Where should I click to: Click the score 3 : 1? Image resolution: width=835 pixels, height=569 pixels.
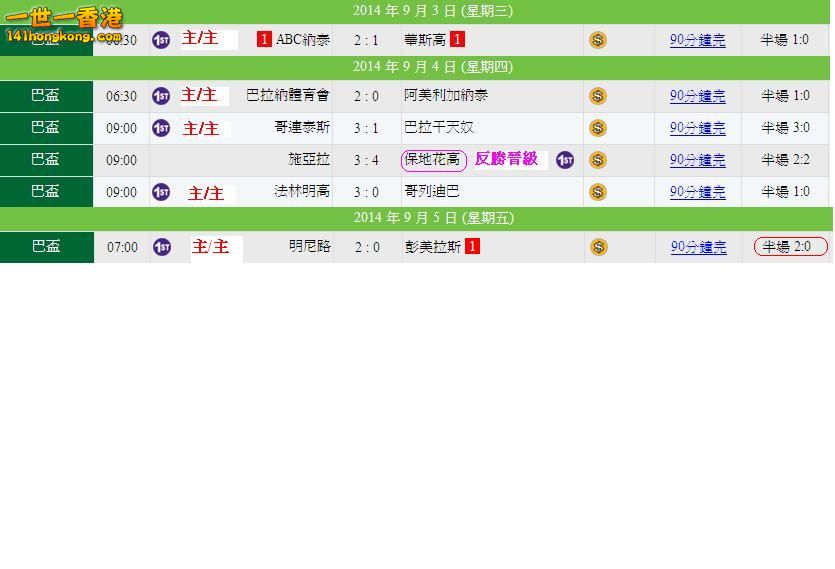366,128
